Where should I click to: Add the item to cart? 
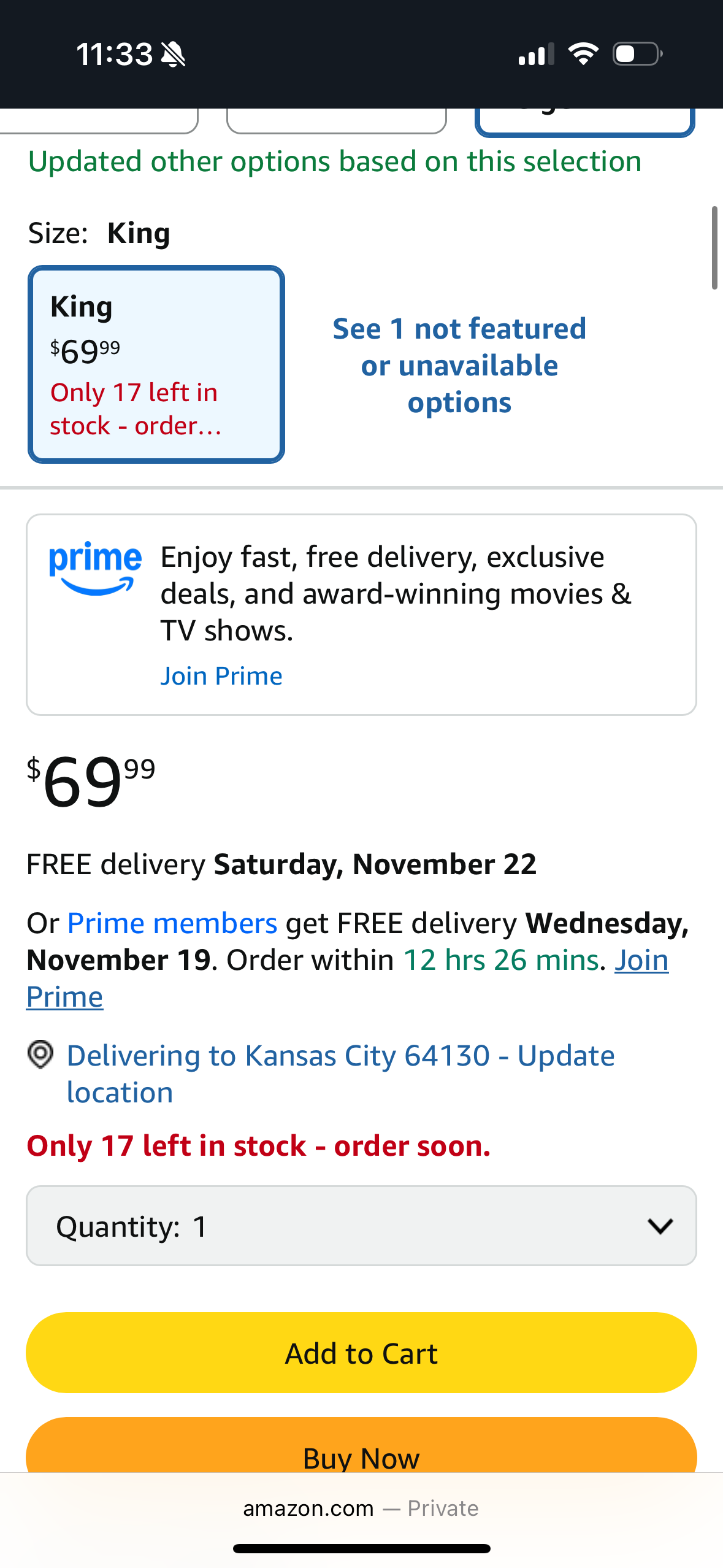click(361, 1353)
